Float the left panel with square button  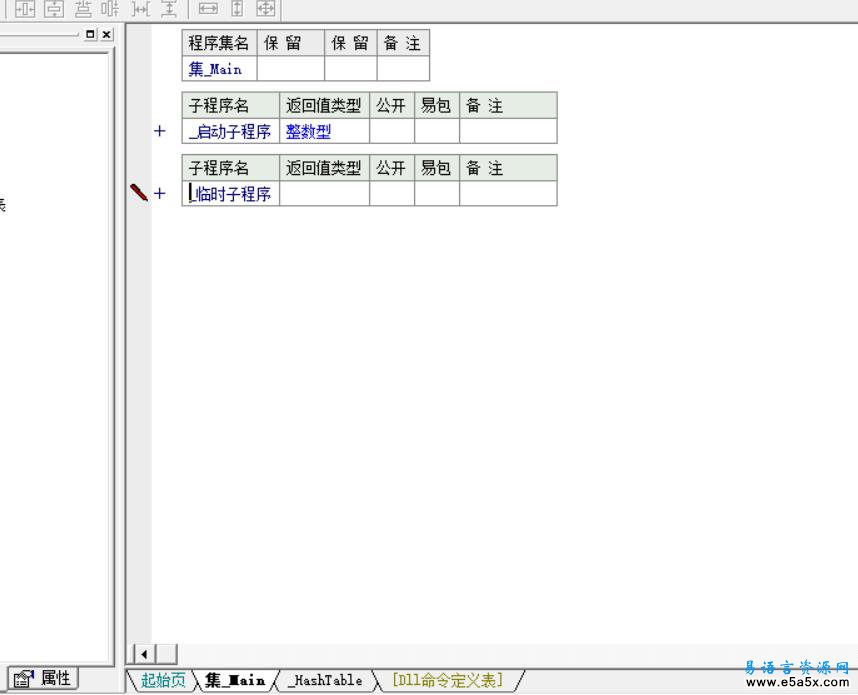tap(91, 34)
